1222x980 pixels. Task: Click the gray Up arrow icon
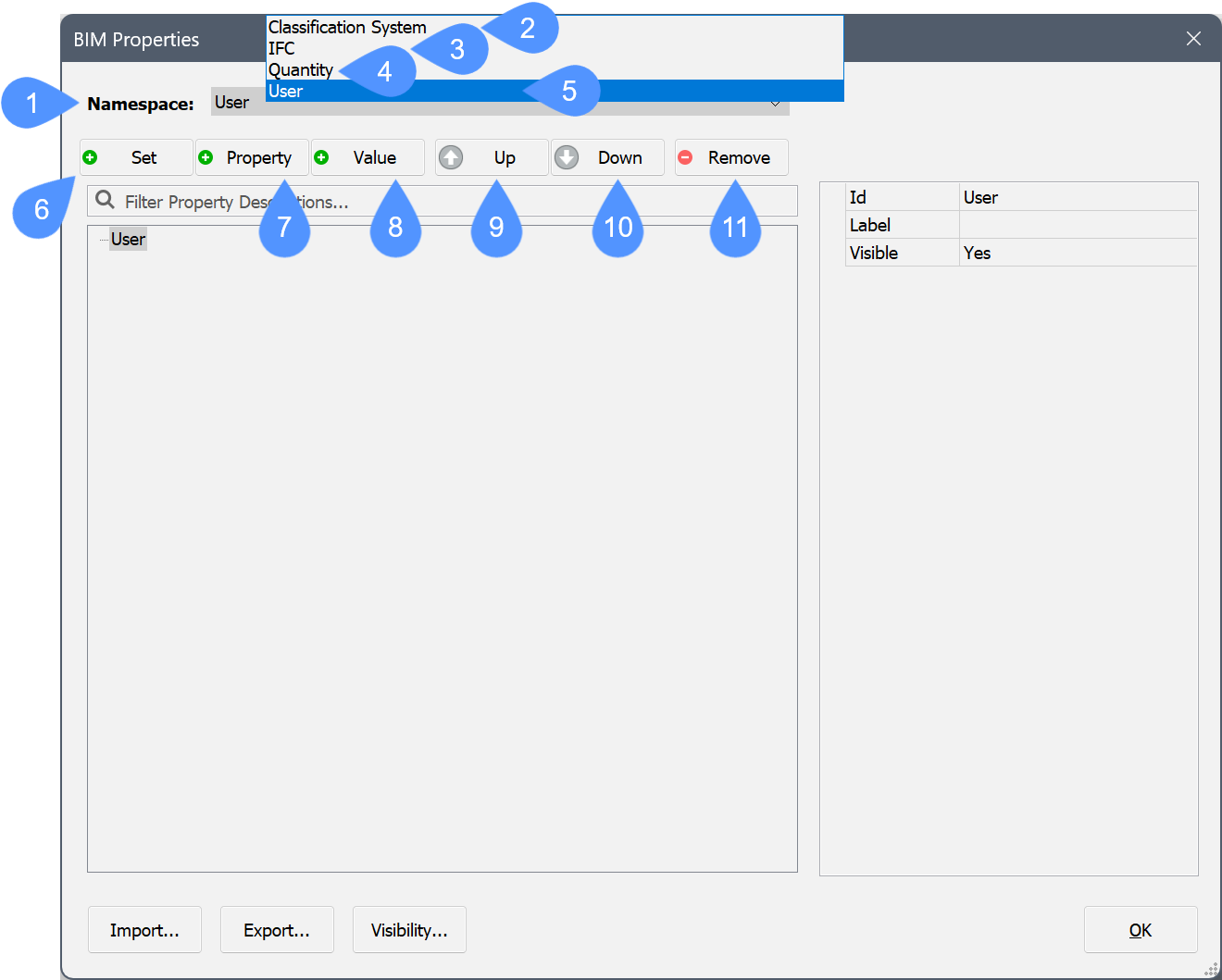point(451,157)
